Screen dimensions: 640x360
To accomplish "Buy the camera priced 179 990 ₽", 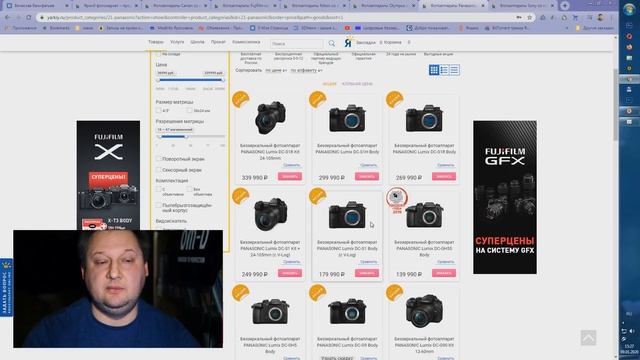I will point(367,273).
